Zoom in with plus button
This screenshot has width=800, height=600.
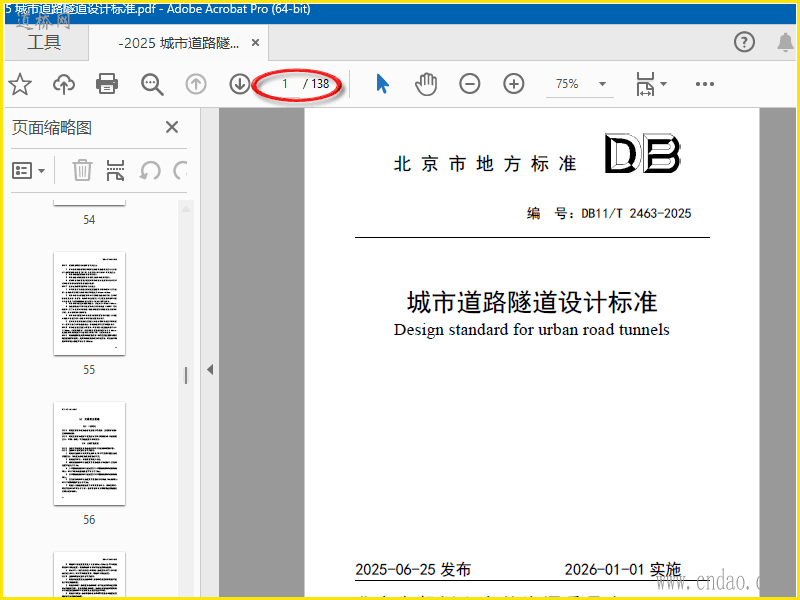514,84
